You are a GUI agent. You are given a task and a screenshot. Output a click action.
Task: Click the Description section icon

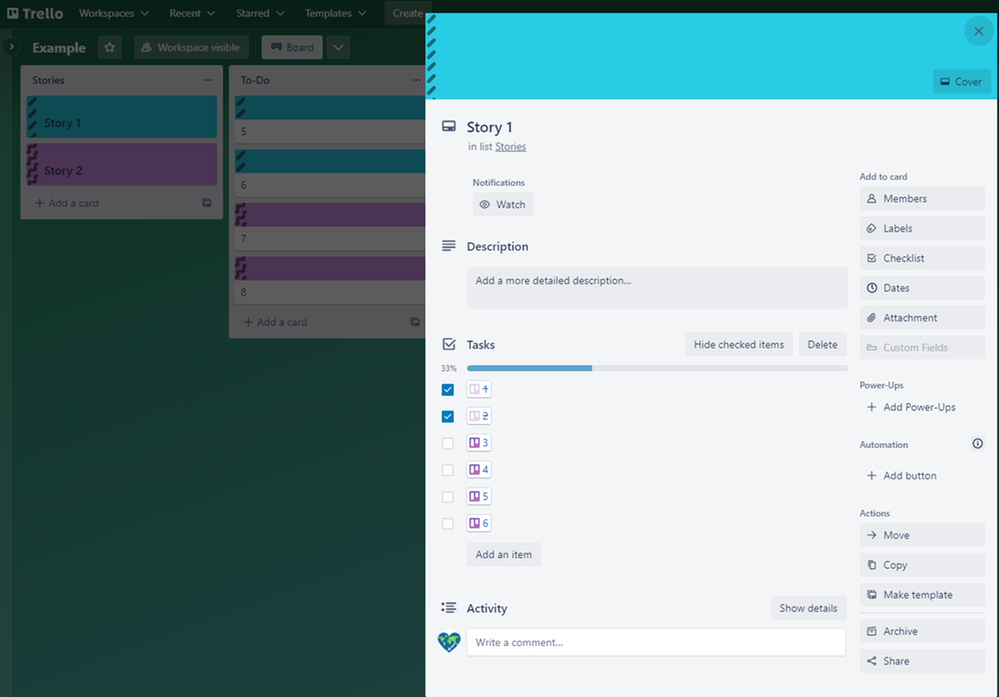point(449,245)
